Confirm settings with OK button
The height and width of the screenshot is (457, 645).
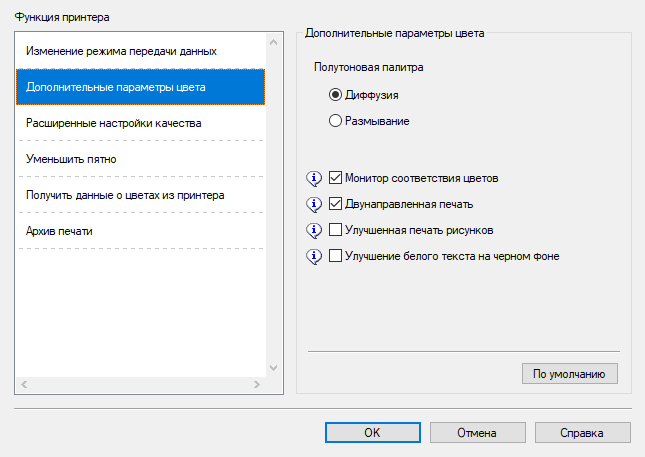pyautogui.click(x=371, y=433)
